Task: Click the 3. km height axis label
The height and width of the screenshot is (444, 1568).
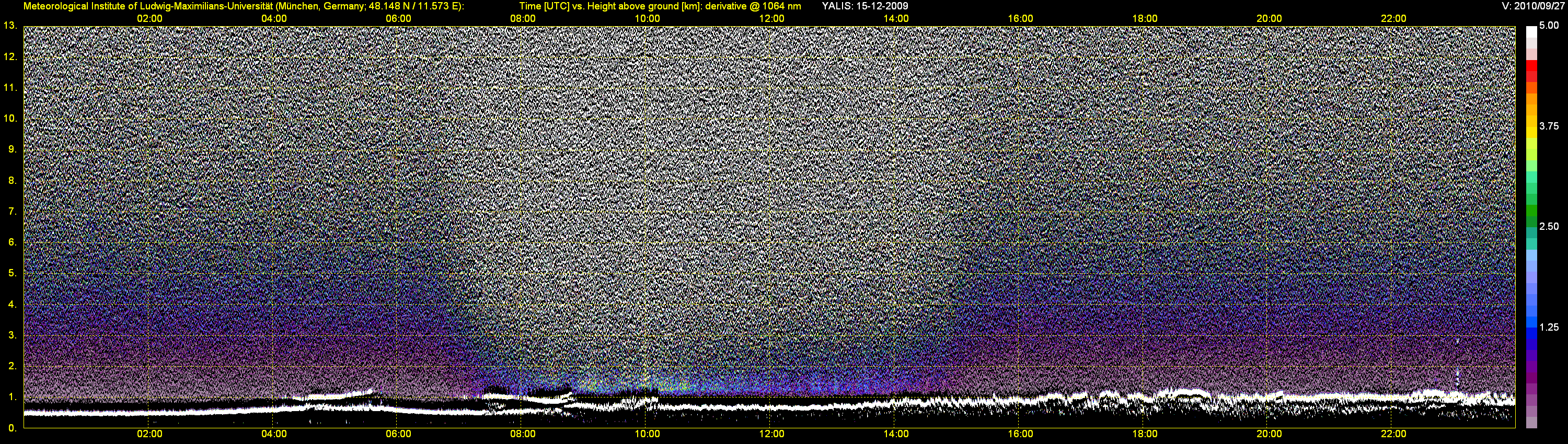Action: (x=12, y=335)
